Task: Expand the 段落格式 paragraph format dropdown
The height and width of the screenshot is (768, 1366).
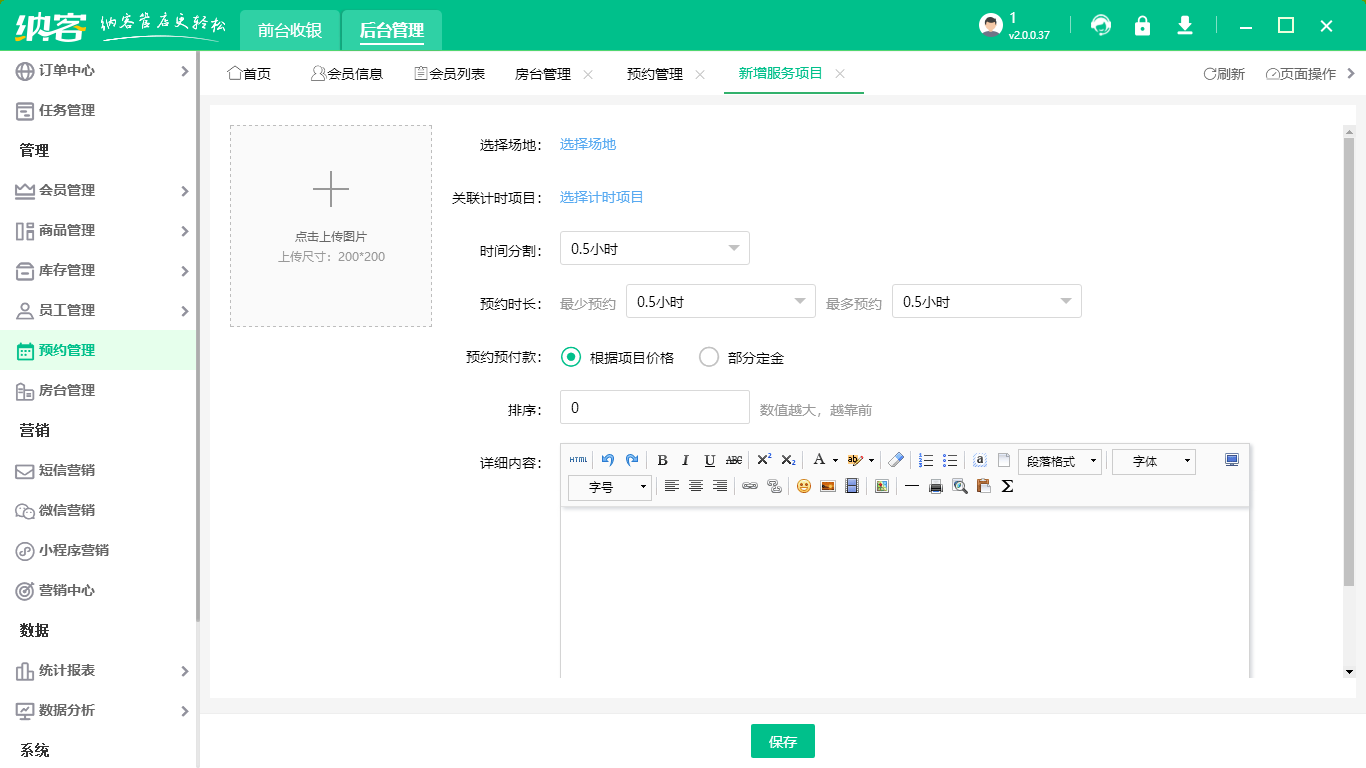Action: 1059,460
